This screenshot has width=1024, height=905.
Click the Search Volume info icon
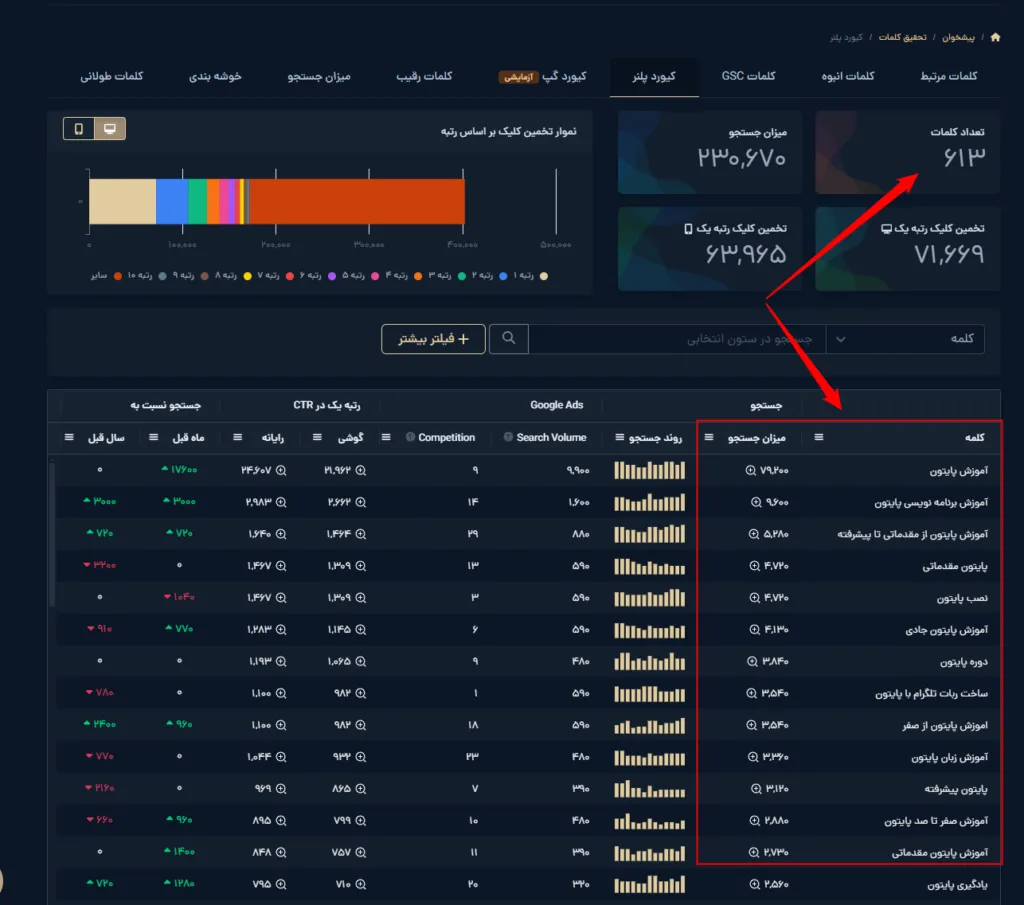point(508,437)
